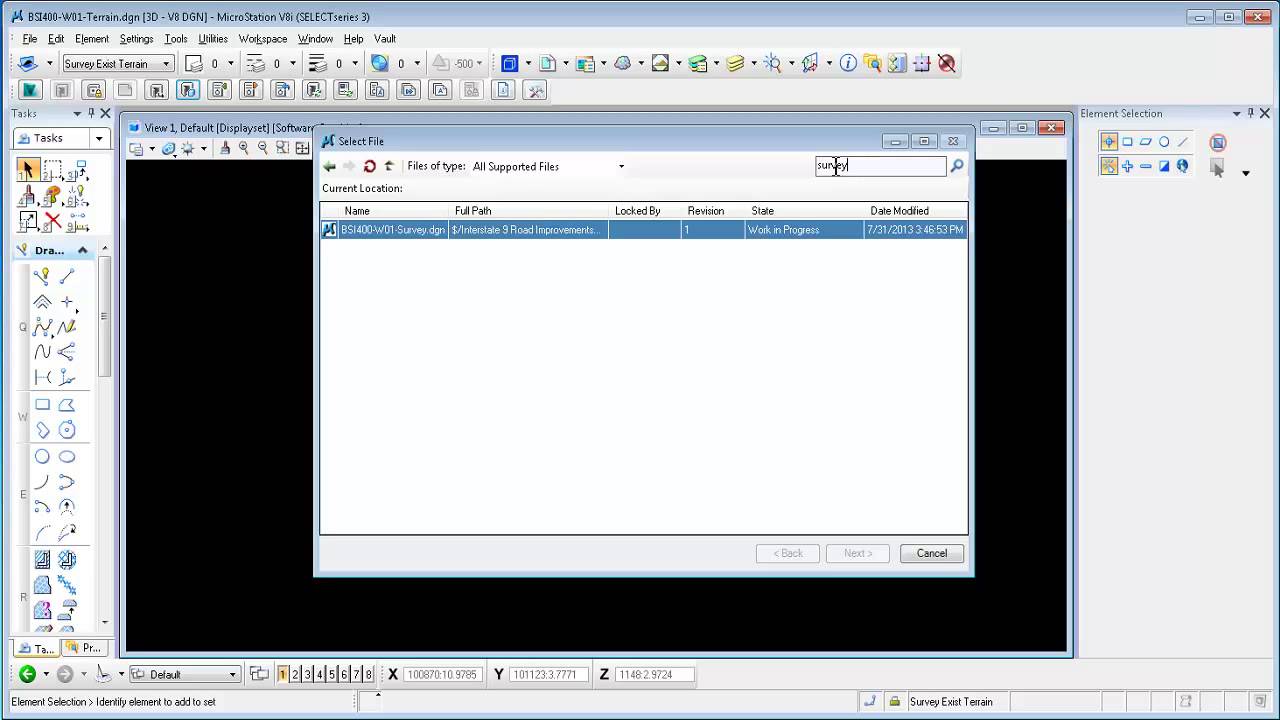Viewport: 1280px width, 720px height.
Task: Select the Place Circle tool
Action: (40, 456)
